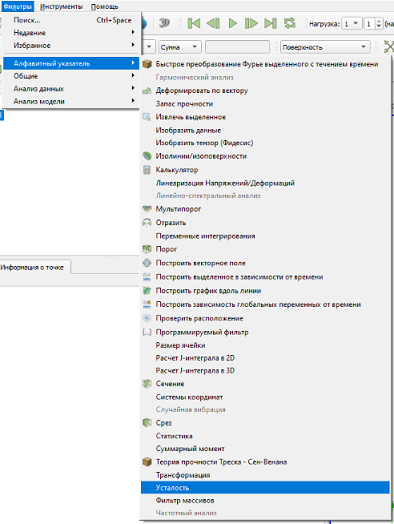Screen dimensions: 394x524
Task: Click the Отразить icon
Action: click(x=147, y=223)
